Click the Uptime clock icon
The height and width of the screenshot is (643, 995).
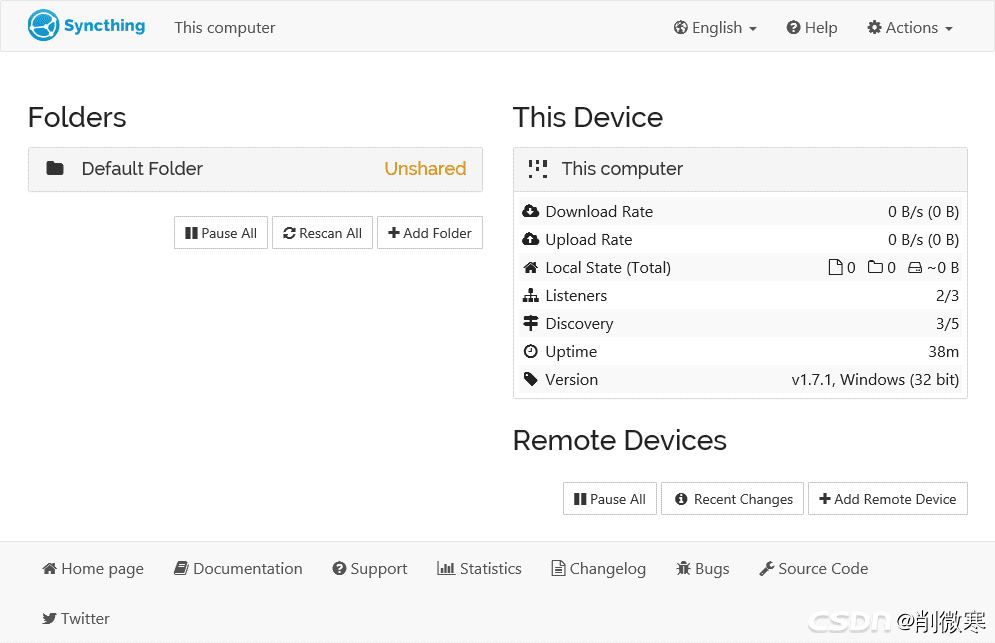click(x=530, y=351)
